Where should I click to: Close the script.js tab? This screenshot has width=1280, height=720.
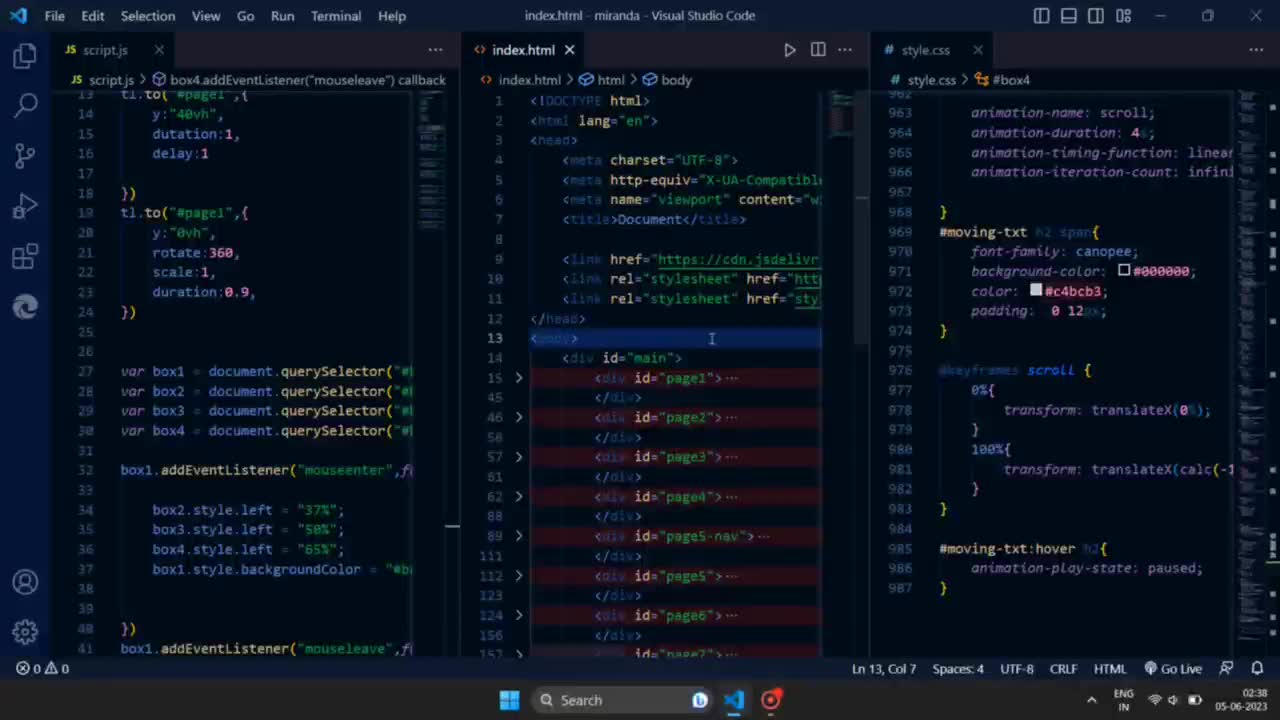pos(159,50)
